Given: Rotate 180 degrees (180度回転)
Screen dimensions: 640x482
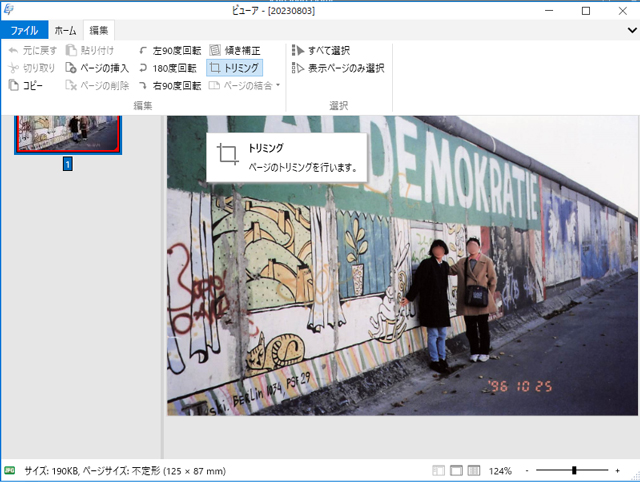Looking at the screenshot, I should tap(168, 68).
